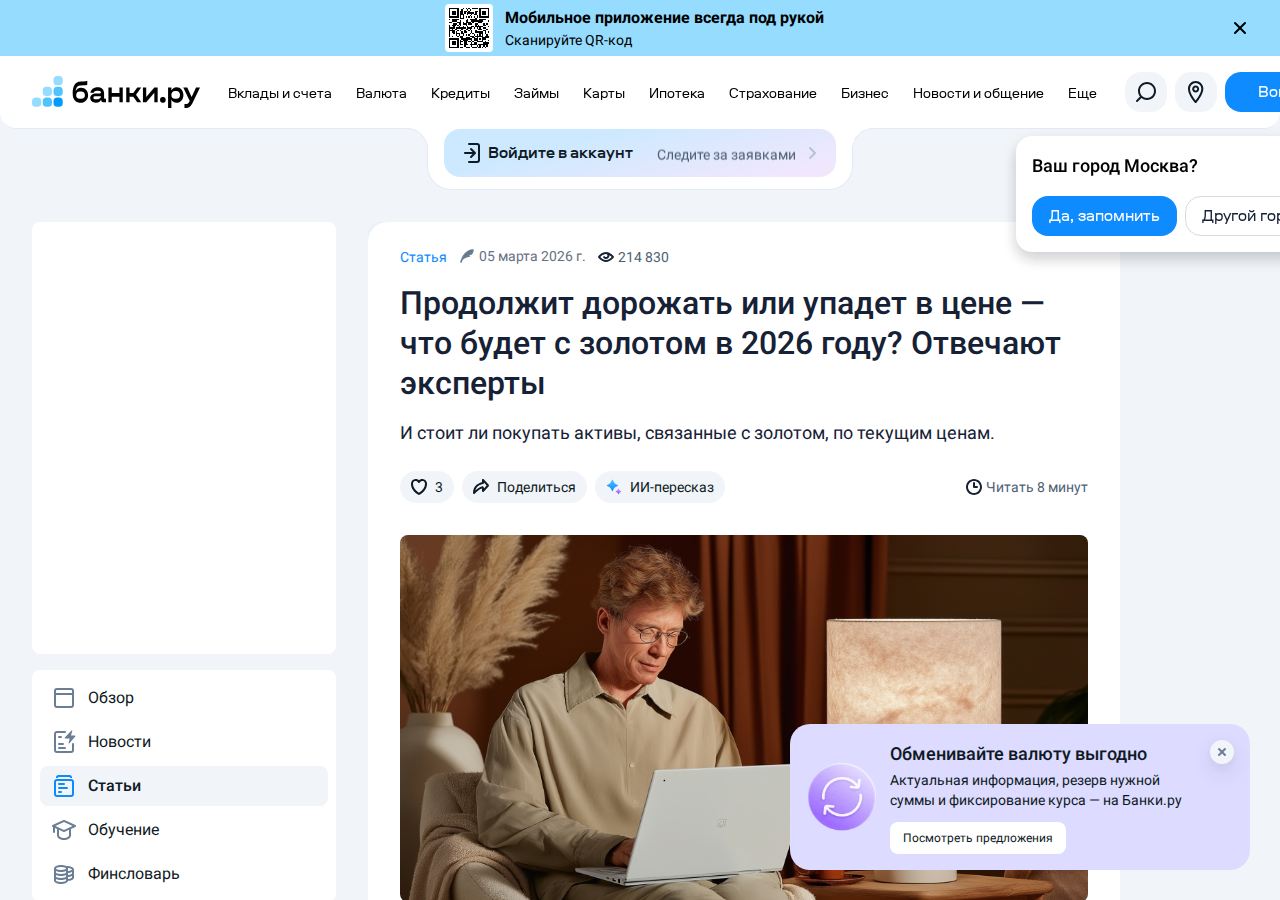The height and width of the screenshot is (900, 1280).
Task: Click the ИИ-пересказ sparkle icon
Action: click(x=614, y=487)
